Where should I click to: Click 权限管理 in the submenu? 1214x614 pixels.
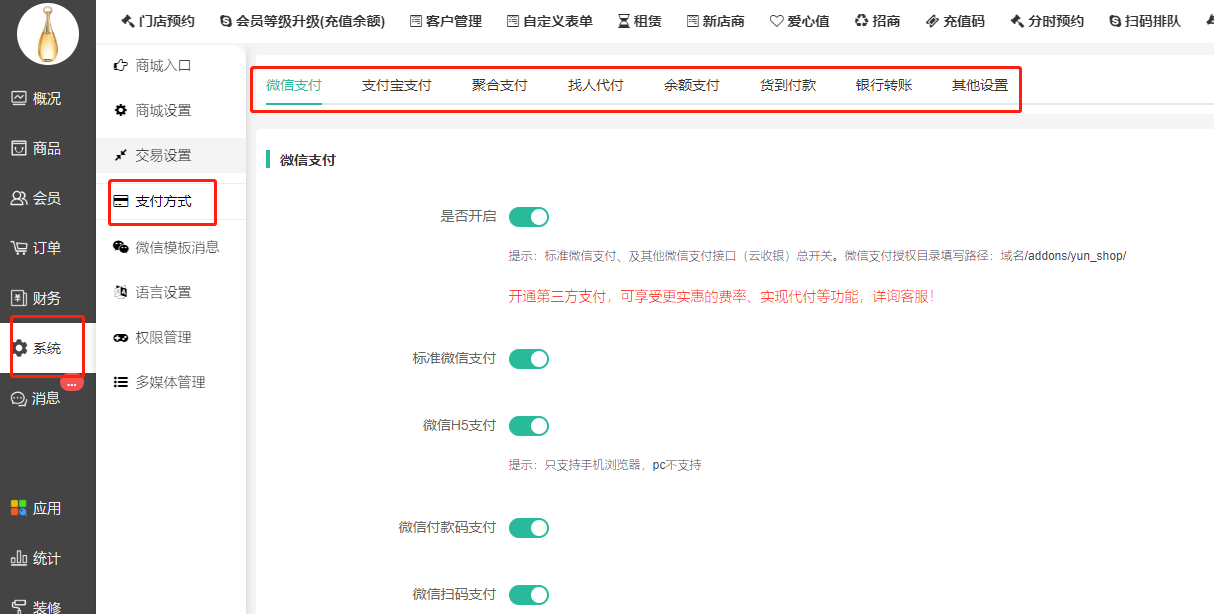(x=163, y=337)
